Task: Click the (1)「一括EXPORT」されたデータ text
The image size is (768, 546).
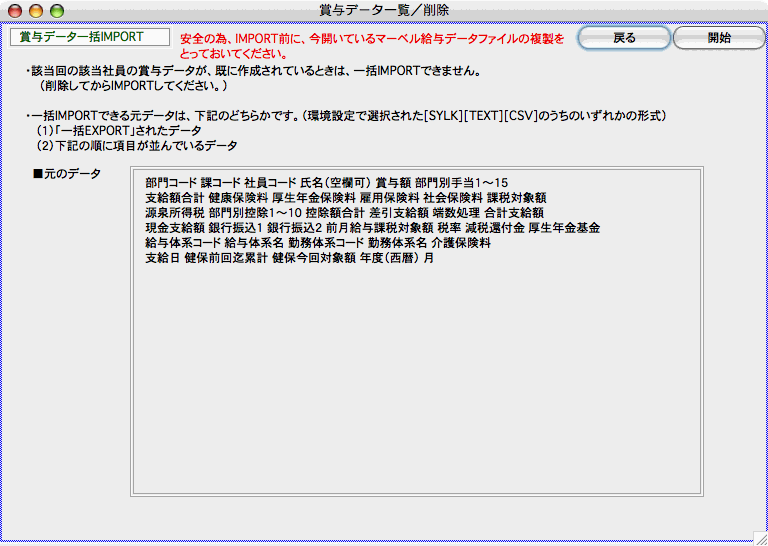Action: coord(119,131)
